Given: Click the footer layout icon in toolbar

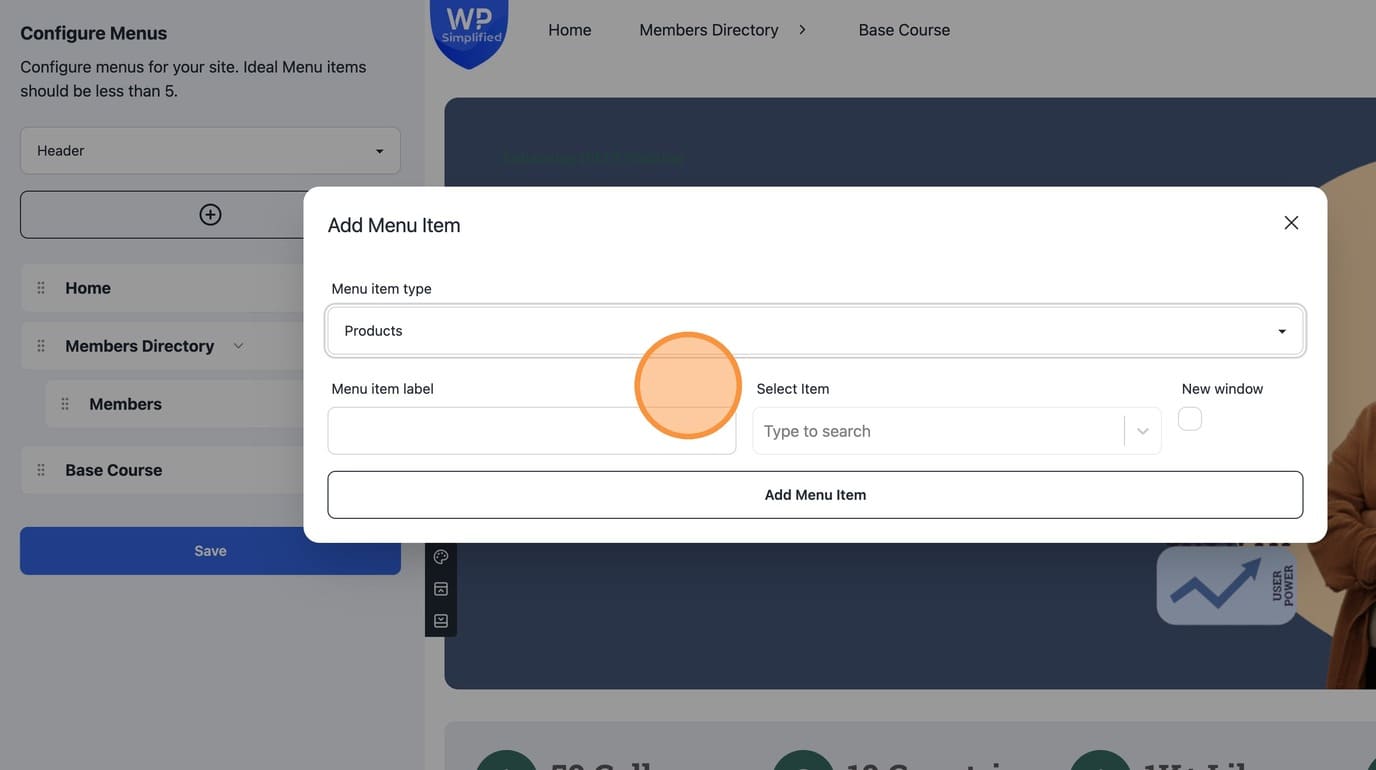Looking at the screenshot, I should pyautogui.click(x=441, y=621).
